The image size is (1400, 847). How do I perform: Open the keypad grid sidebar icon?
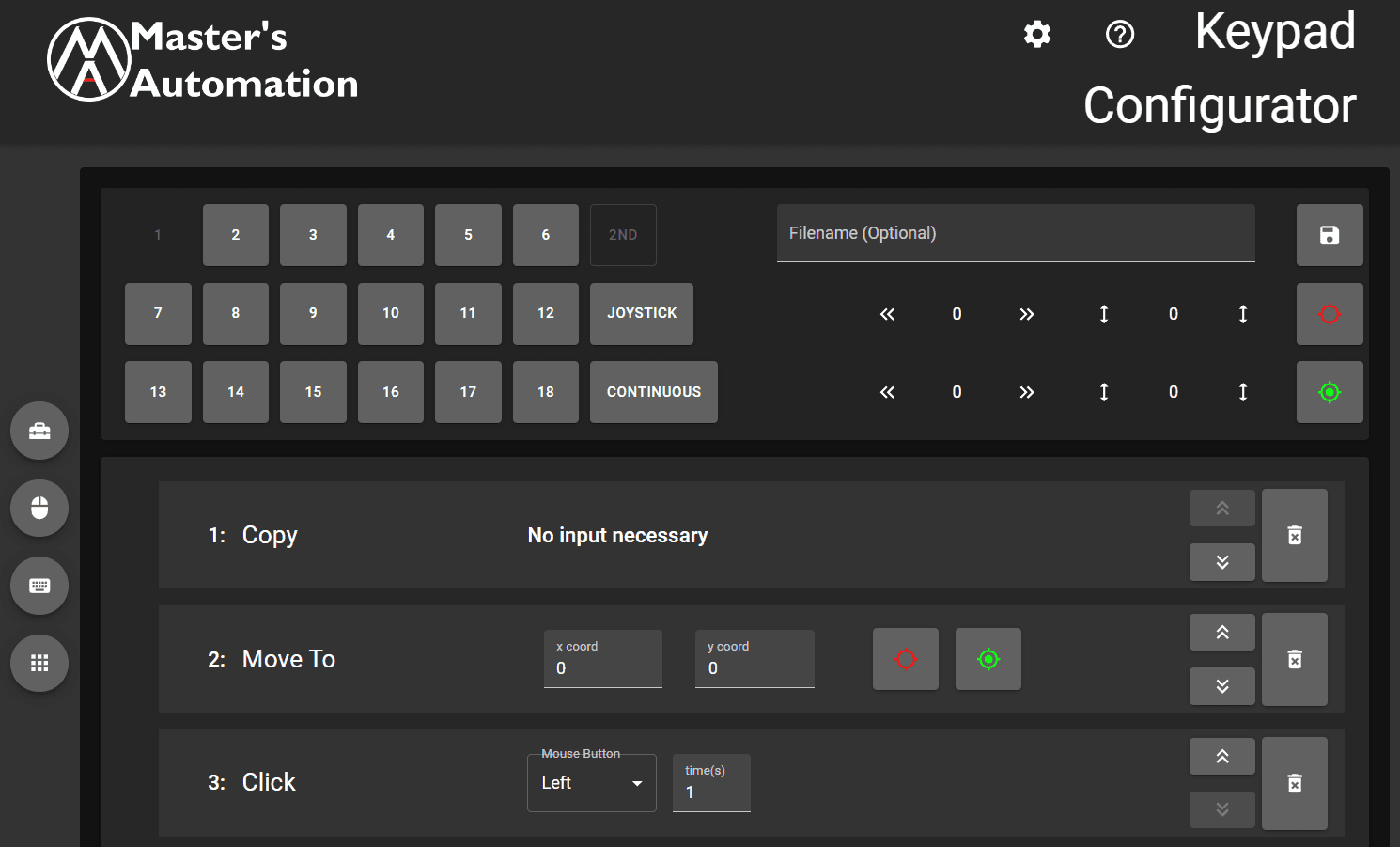pyautogui.click(x=39, y=662)
